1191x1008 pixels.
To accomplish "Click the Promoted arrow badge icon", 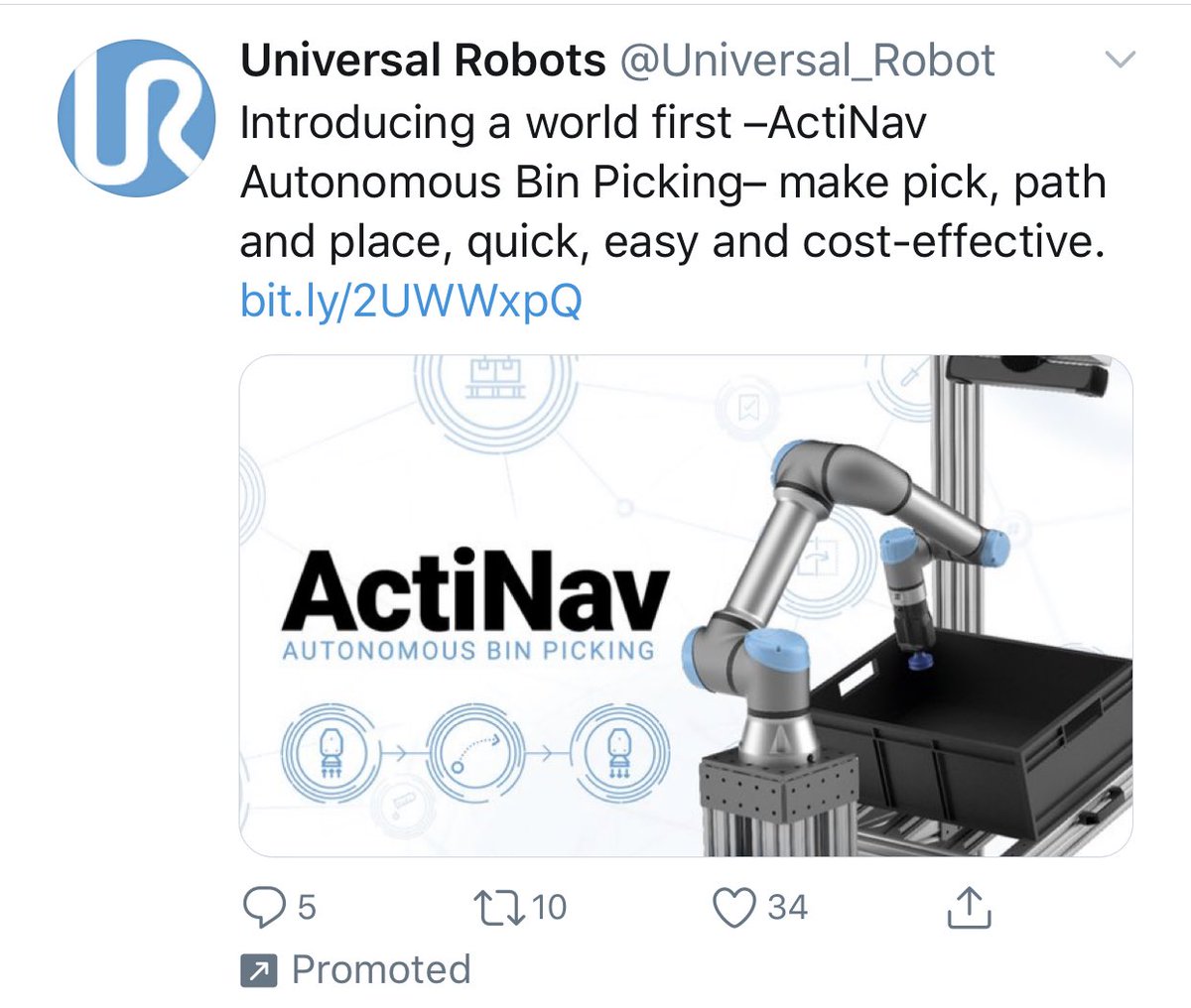I will pos(258,971).
